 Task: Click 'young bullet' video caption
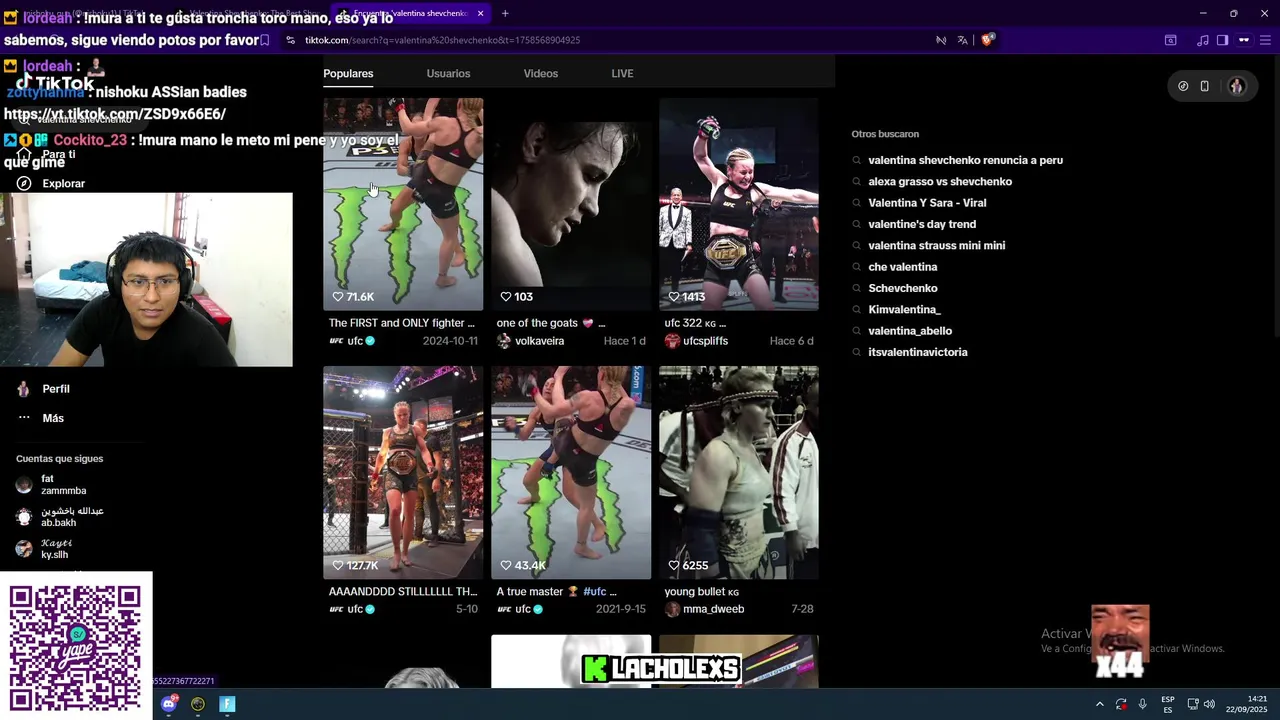click(702, 592)
